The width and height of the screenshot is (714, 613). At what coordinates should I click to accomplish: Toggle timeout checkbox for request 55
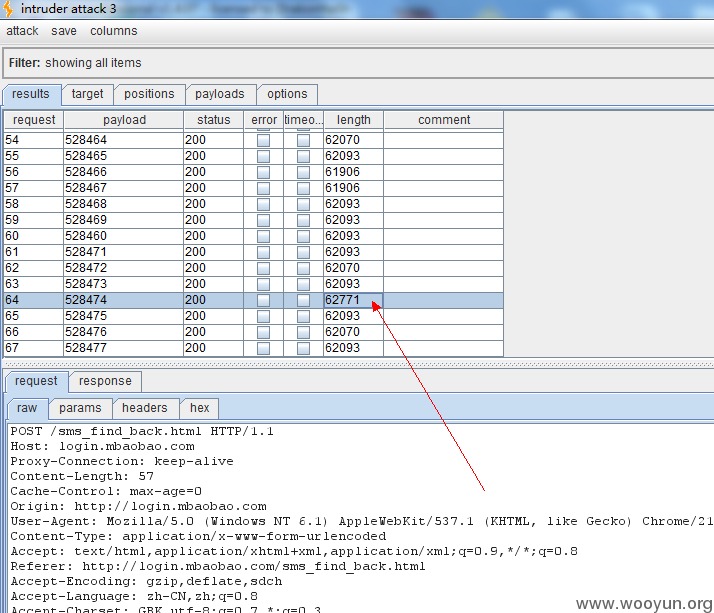pyautogui.click(x=303, y=156)
